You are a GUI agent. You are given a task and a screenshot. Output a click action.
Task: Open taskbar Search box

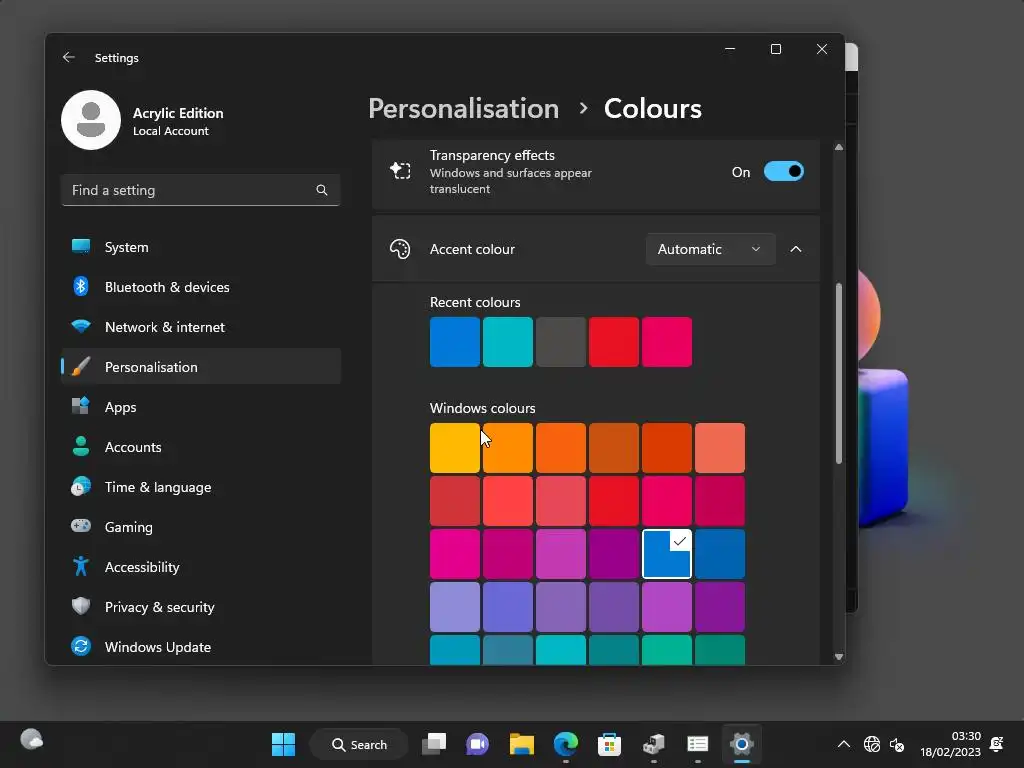(x=359, y=744)
